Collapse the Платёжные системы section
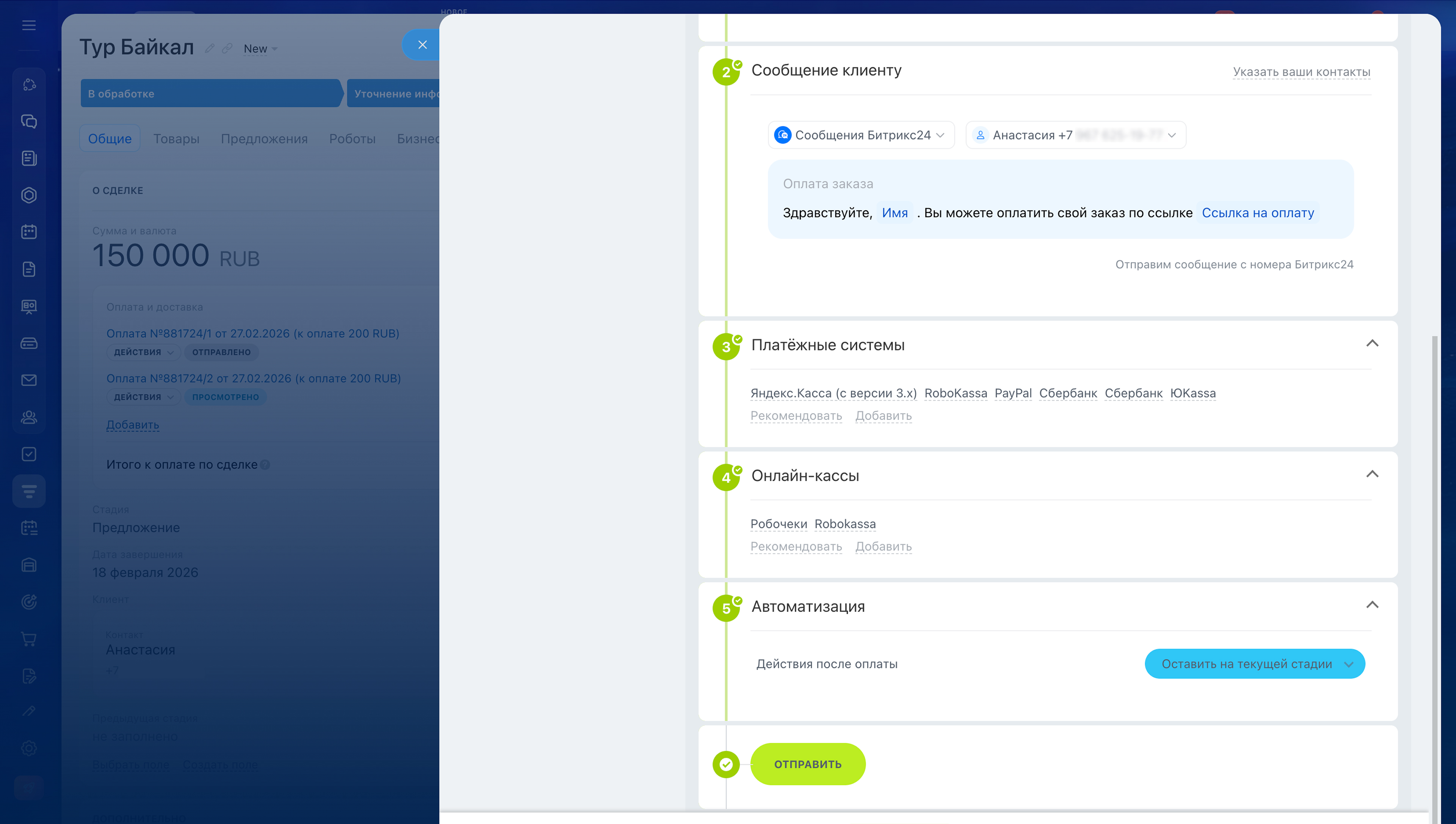1456x824 pixels. click(1372, 343)
